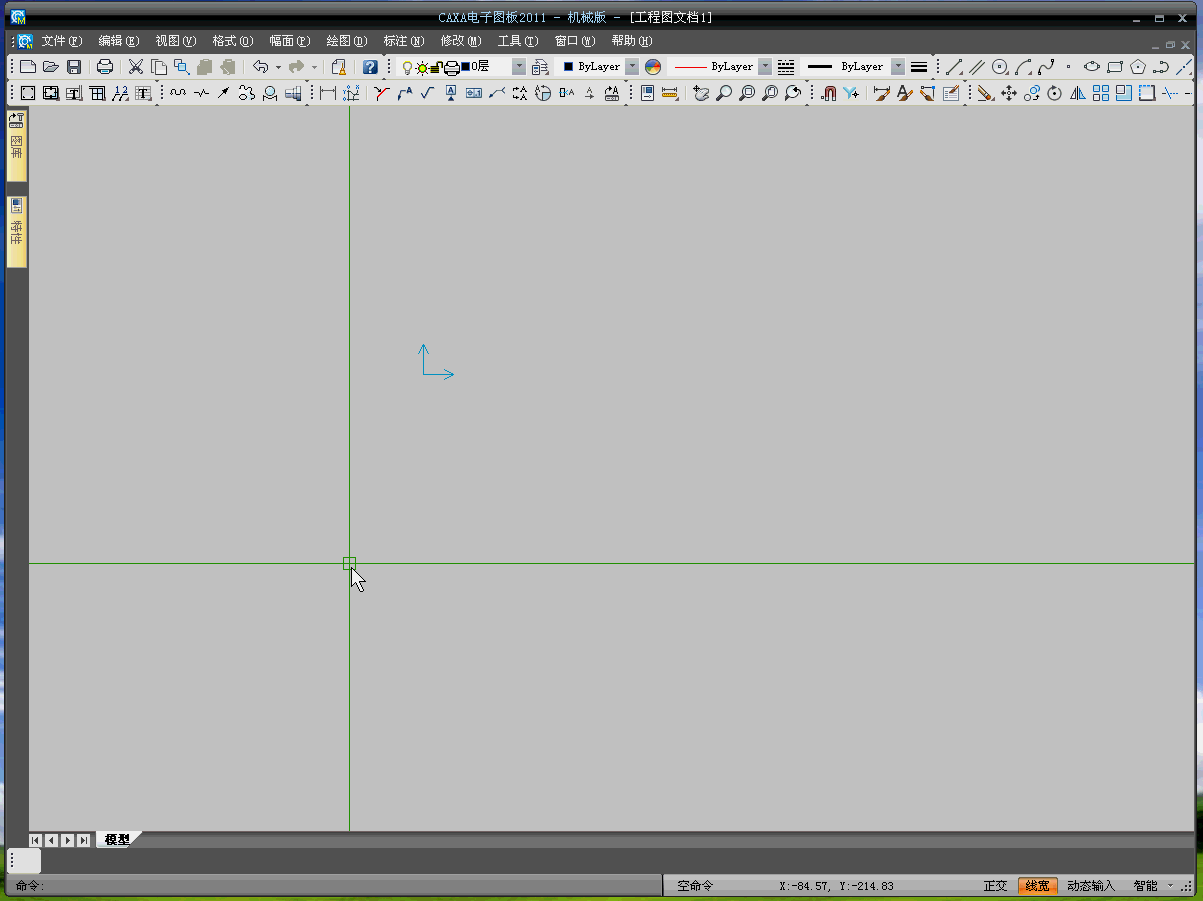Toggle 线宽 line width display
This screenshot has height=901, width=1203.
click(x=1037, y=886)
